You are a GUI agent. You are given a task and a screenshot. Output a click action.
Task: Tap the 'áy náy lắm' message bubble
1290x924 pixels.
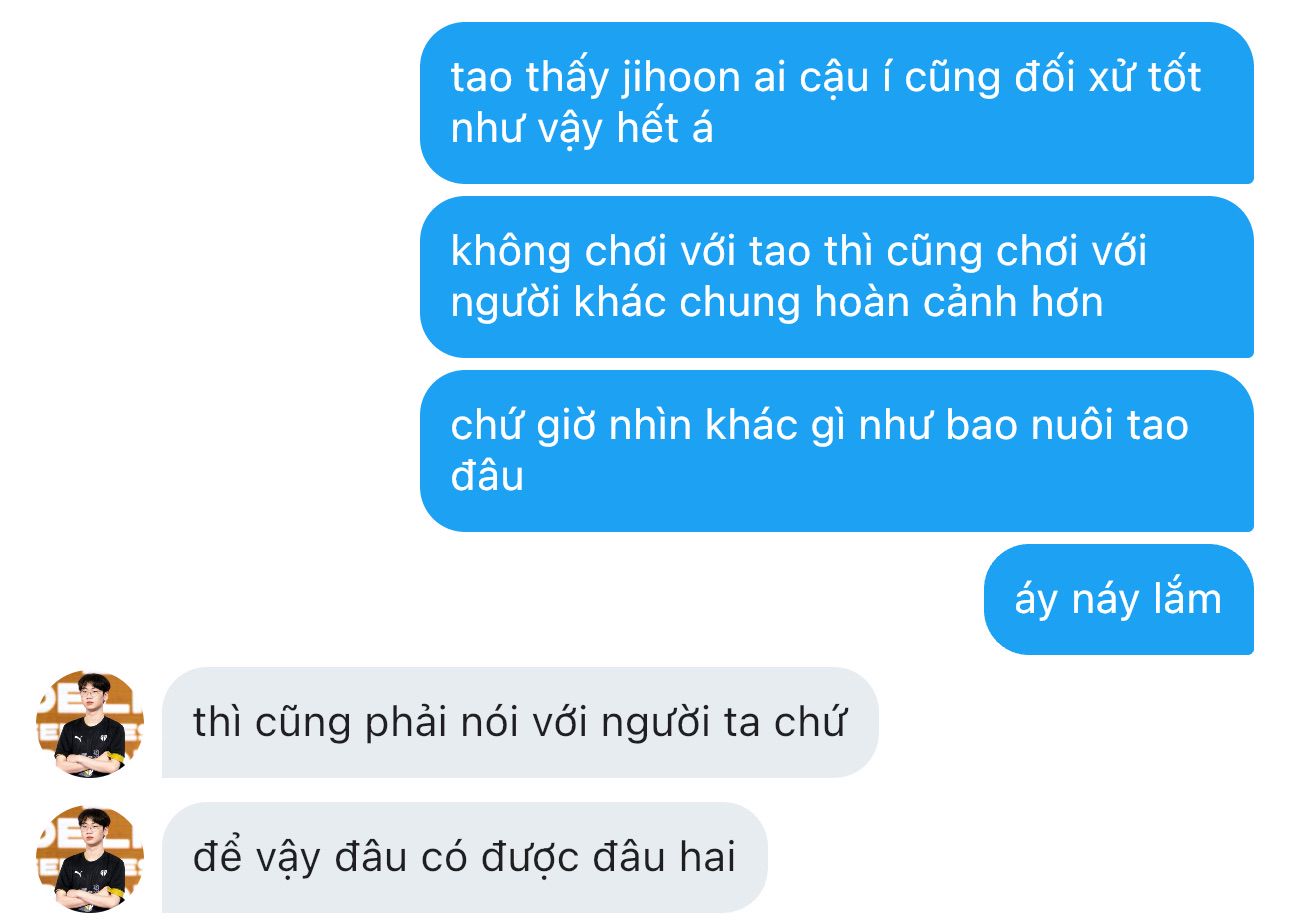(1118, 599)
